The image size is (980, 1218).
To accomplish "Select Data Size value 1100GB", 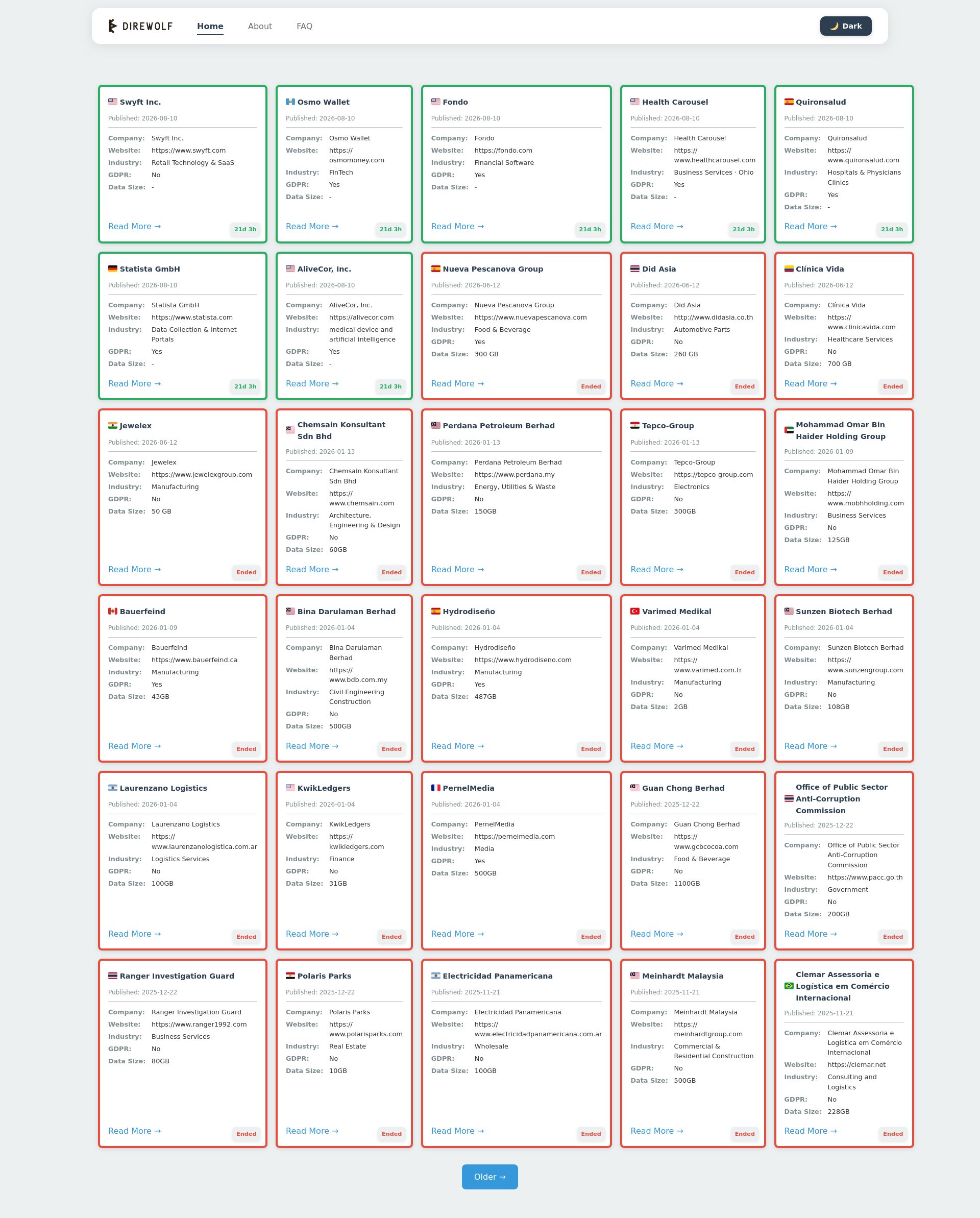I will (687, 883).
